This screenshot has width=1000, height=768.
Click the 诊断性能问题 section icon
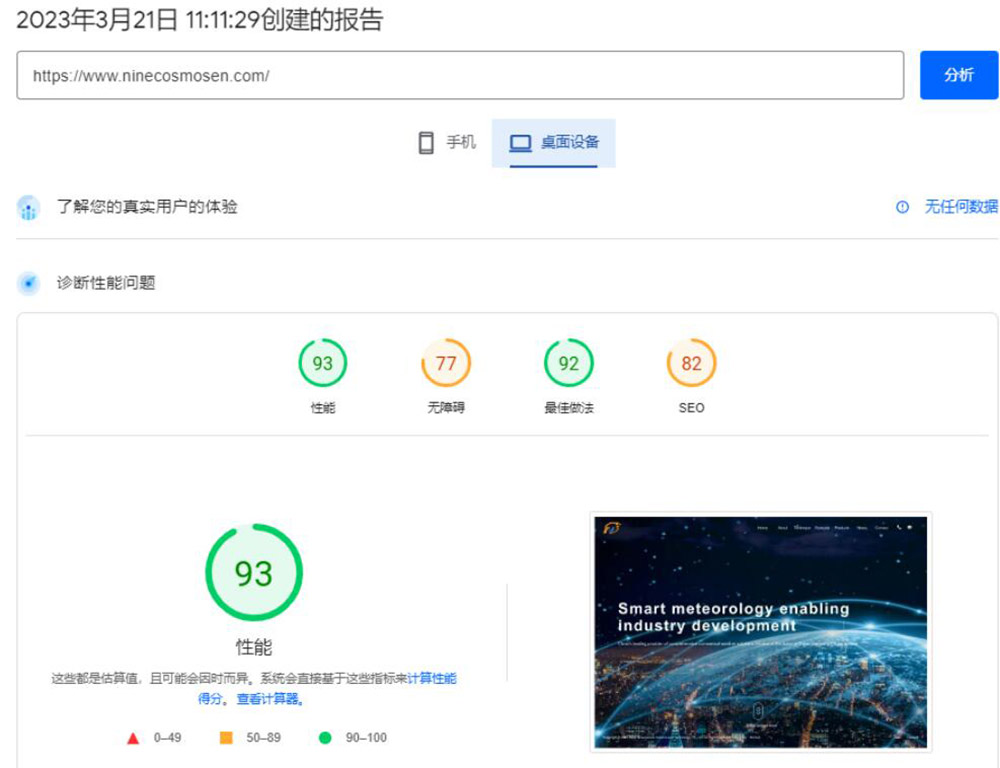coord(29,283)
